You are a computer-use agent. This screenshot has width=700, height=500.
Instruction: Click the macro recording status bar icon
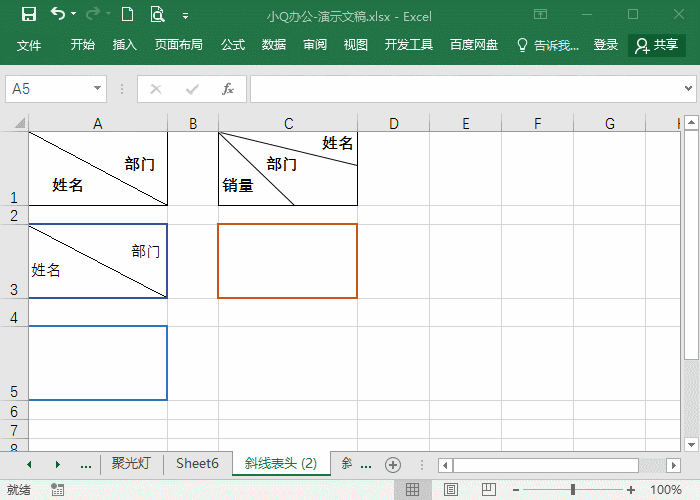[x=57, y=489]
